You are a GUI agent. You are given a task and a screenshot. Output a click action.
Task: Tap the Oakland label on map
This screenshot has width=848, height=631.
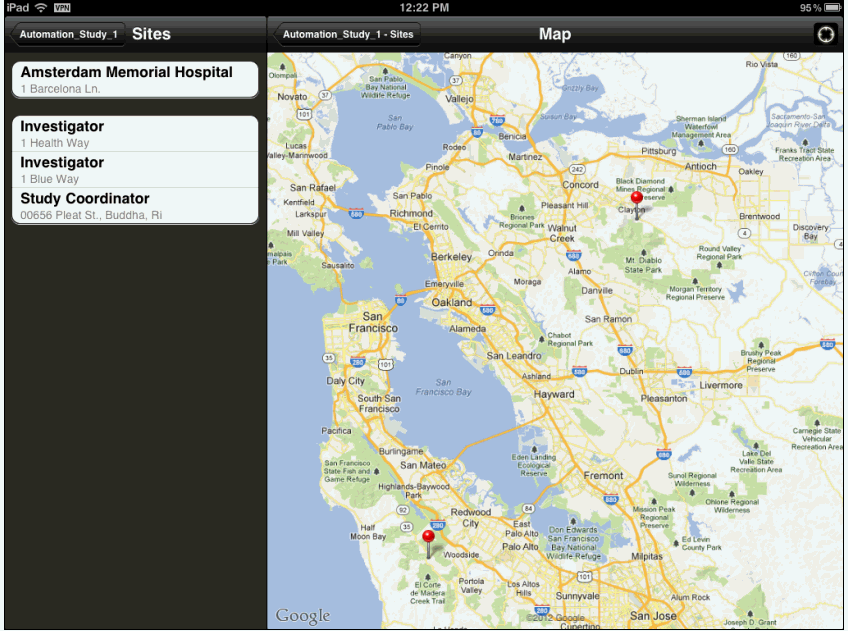point(452,303)
